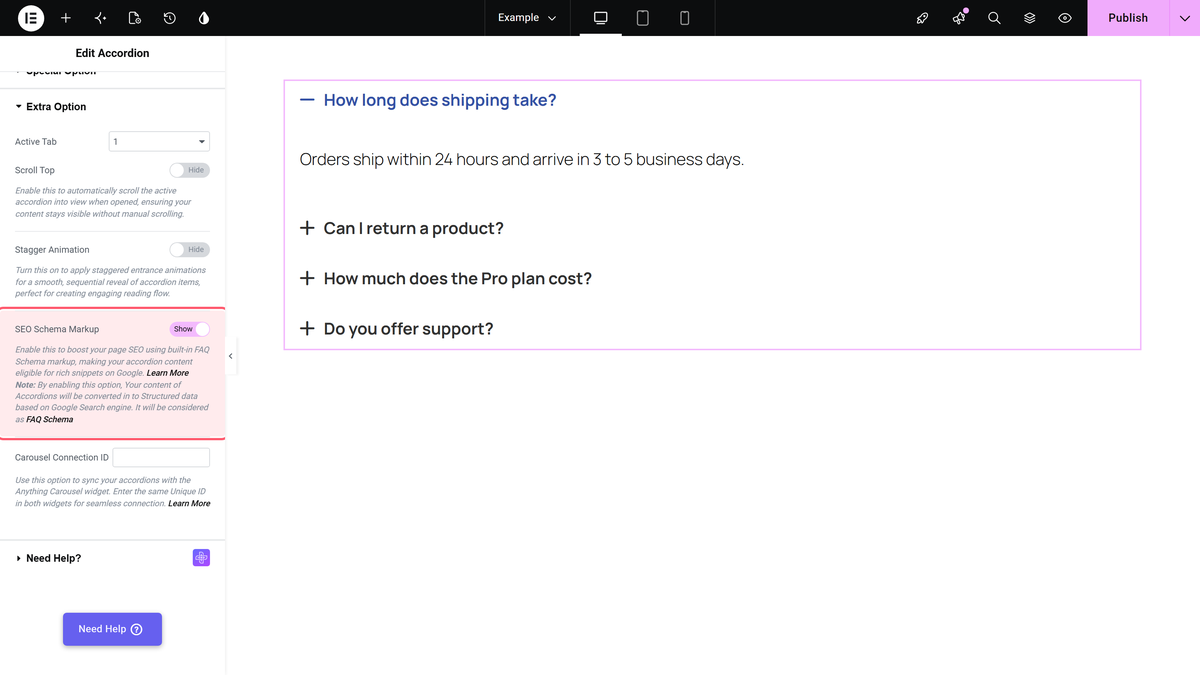1200x675 pixels.
Task: Expand Can I return a product?
Action: 414,228
